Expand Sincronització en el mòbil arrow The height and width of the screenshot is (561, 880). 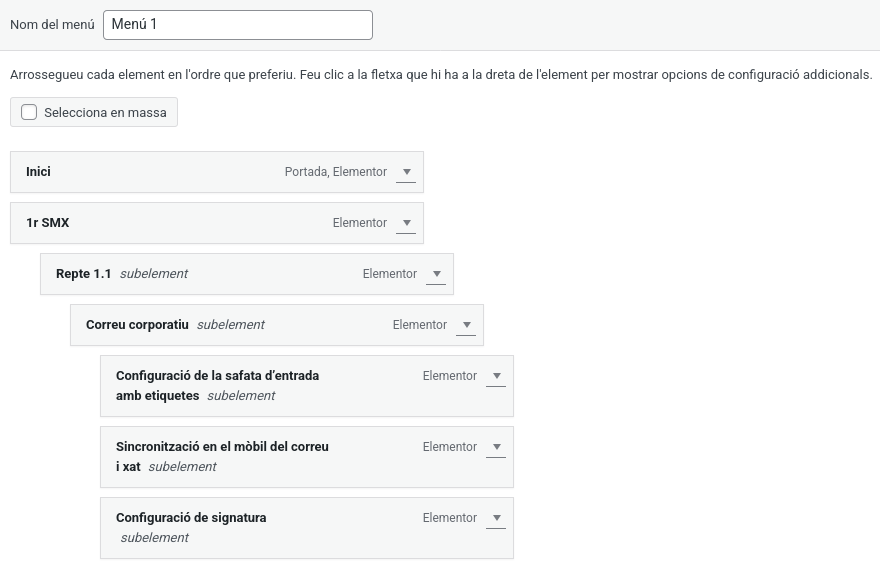pos(496,447)
